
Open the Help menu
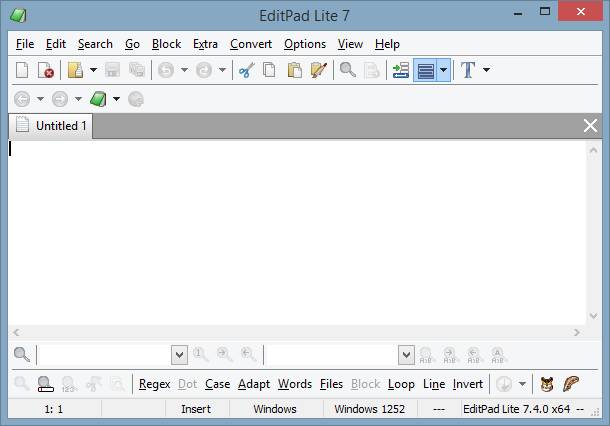pyautogui.click(x=387, y=44)
